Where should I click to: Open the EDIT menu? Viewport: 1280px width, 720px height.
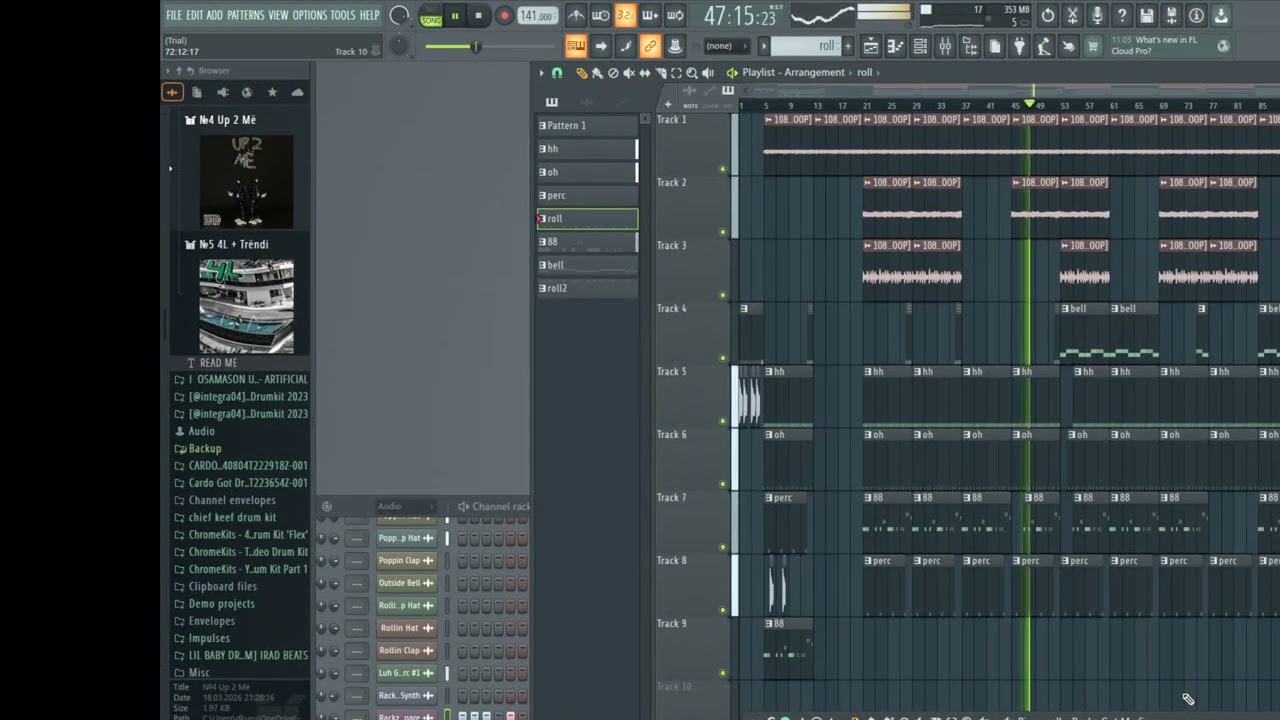[x=194, y=15]
